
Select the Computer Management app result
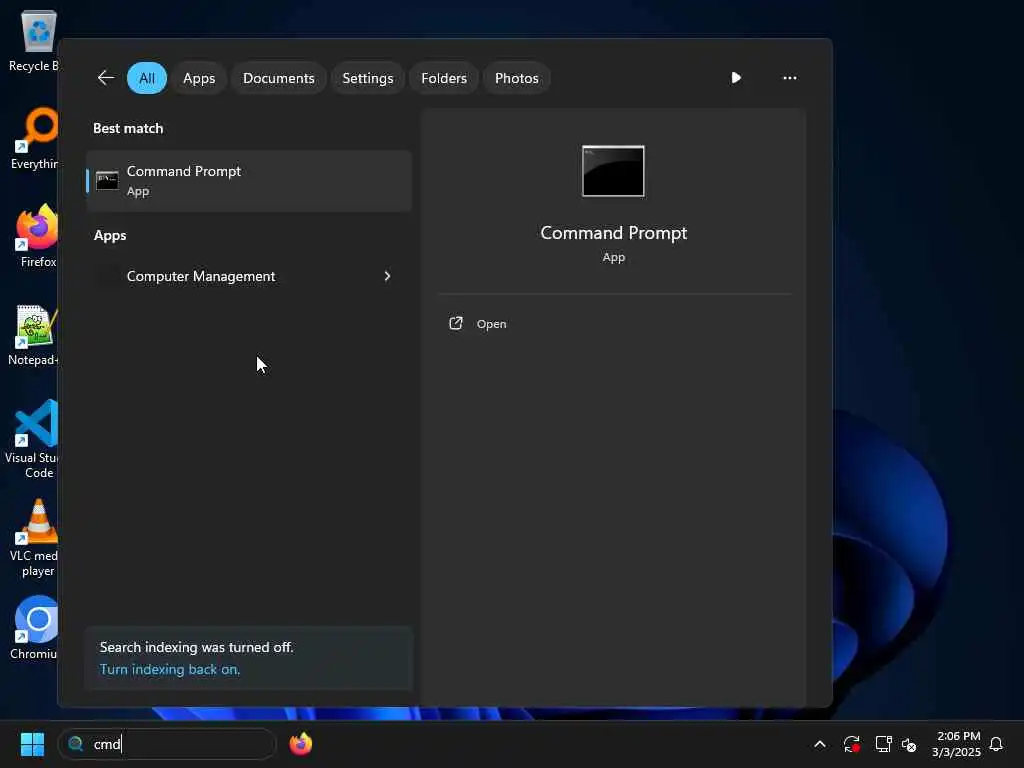(249, 276)
